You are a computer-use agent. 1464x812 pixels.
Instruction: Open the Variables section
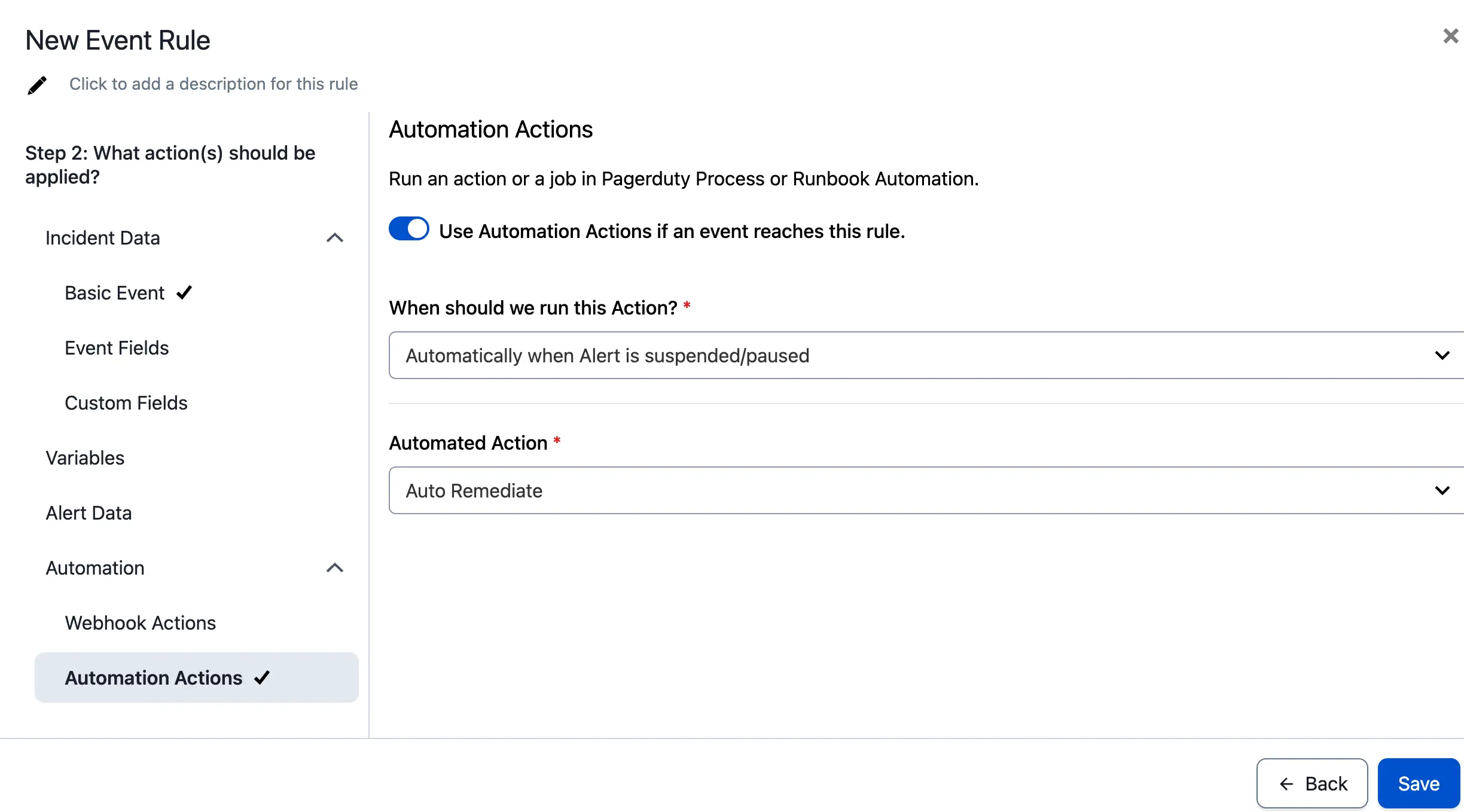[85, 458]
